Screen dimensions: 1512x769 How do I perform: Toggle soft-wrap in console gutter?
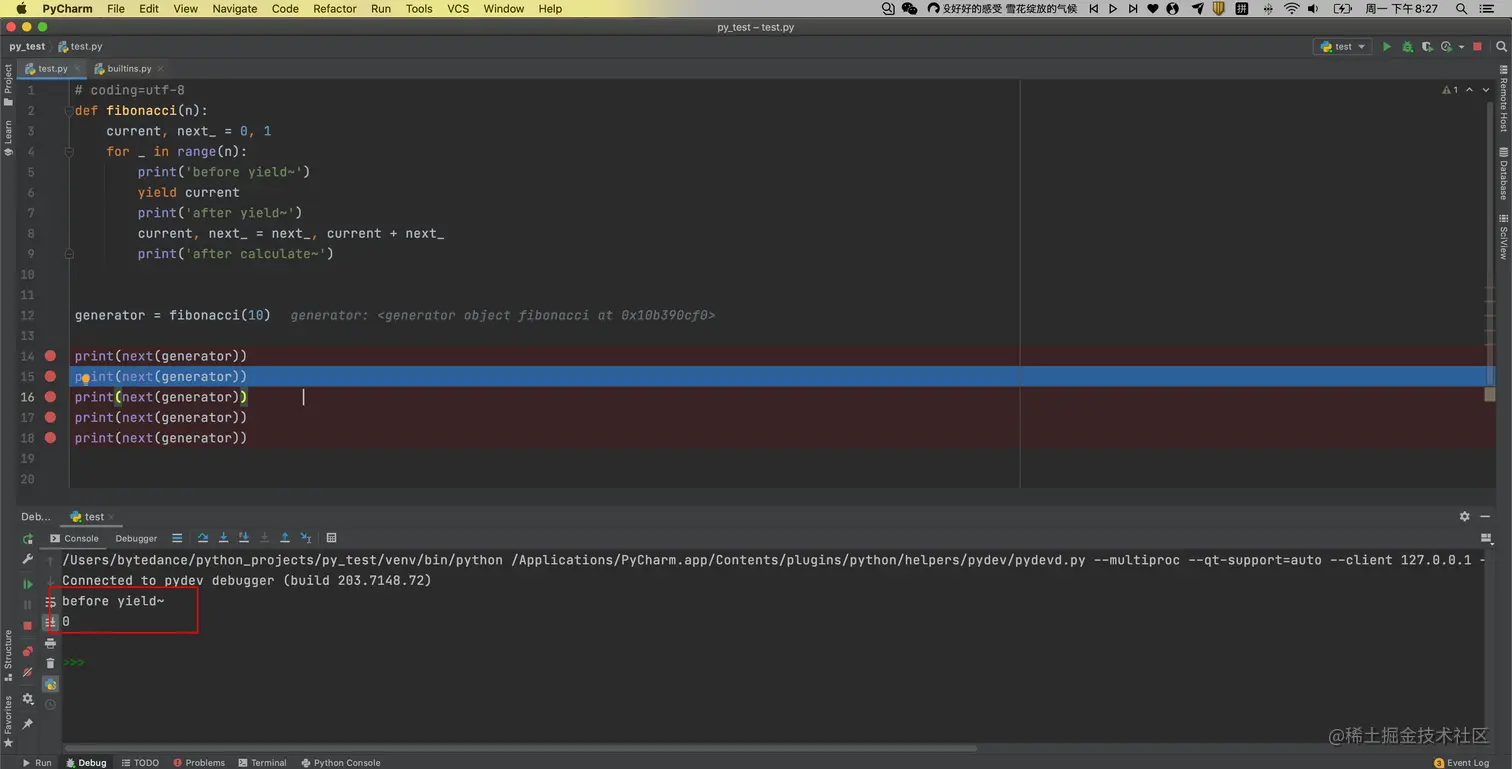[51, 601]
